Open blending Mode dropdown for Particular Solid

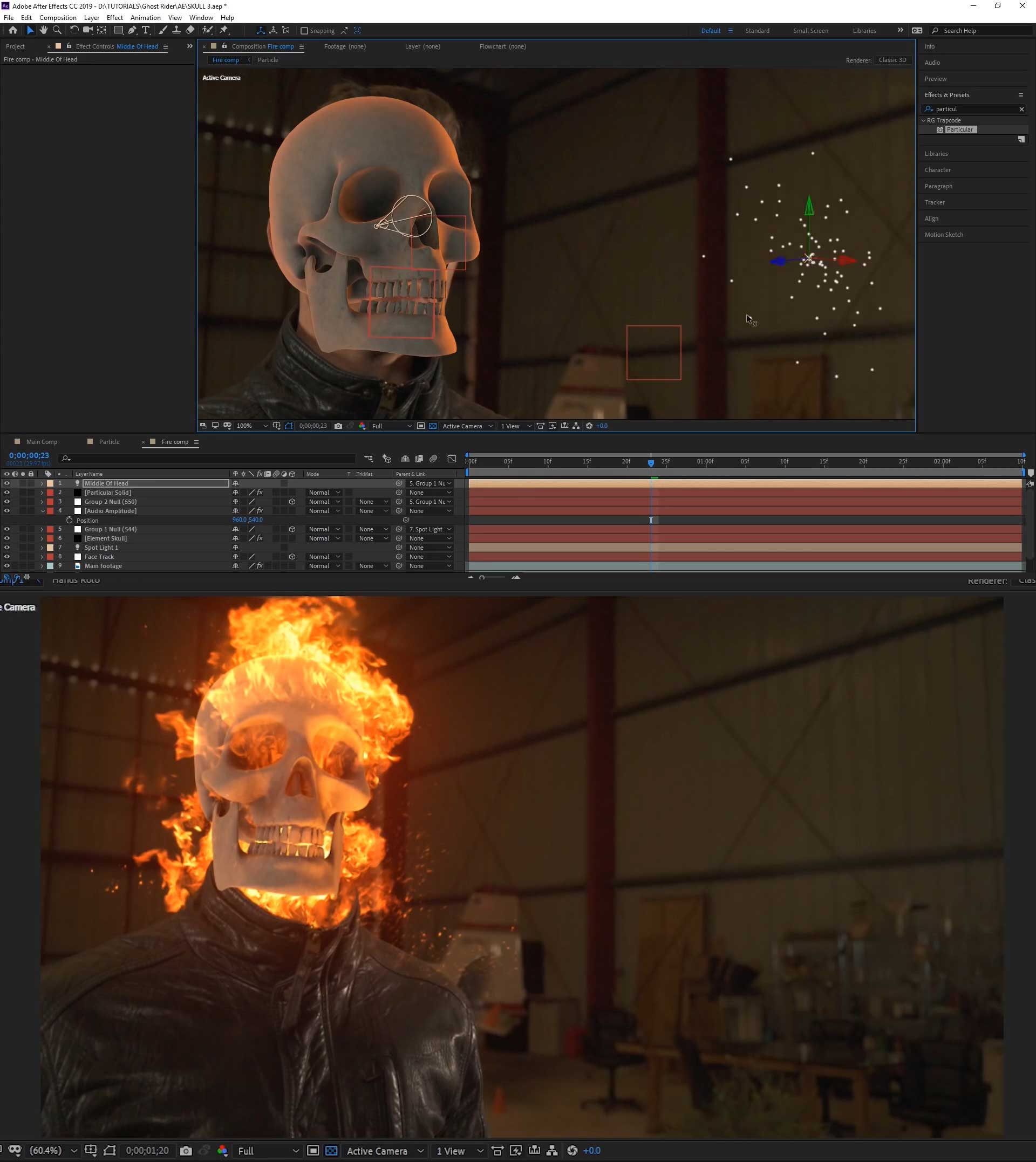[323, 493]
